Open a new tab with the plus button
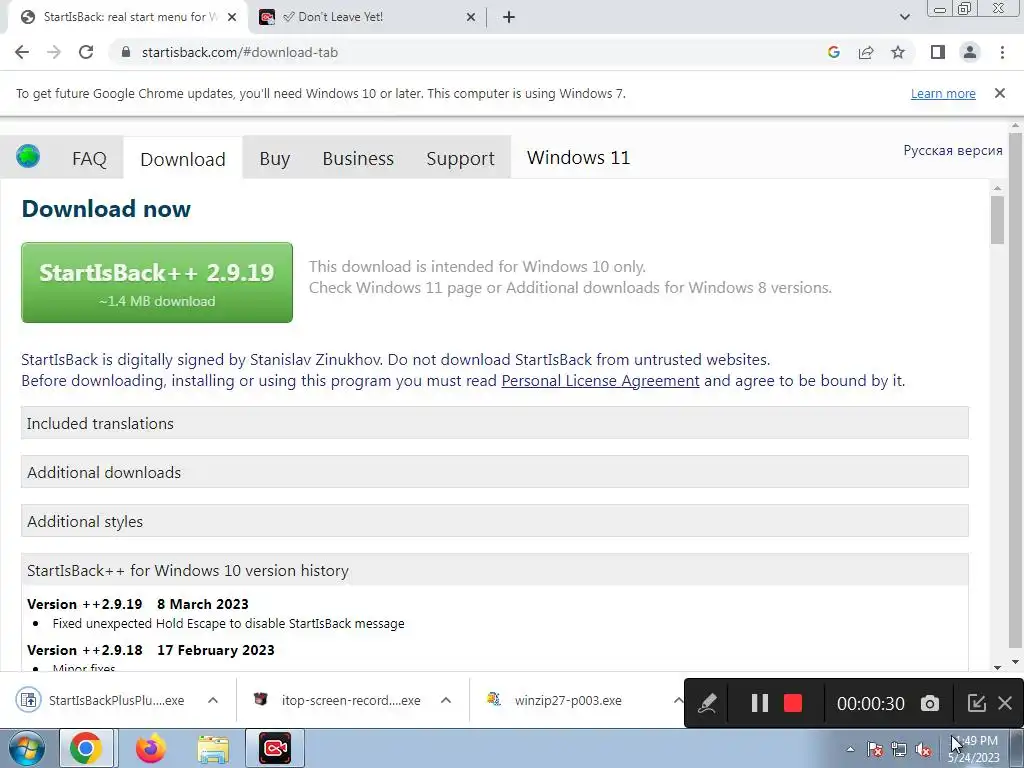 click(x=509, y=17)
